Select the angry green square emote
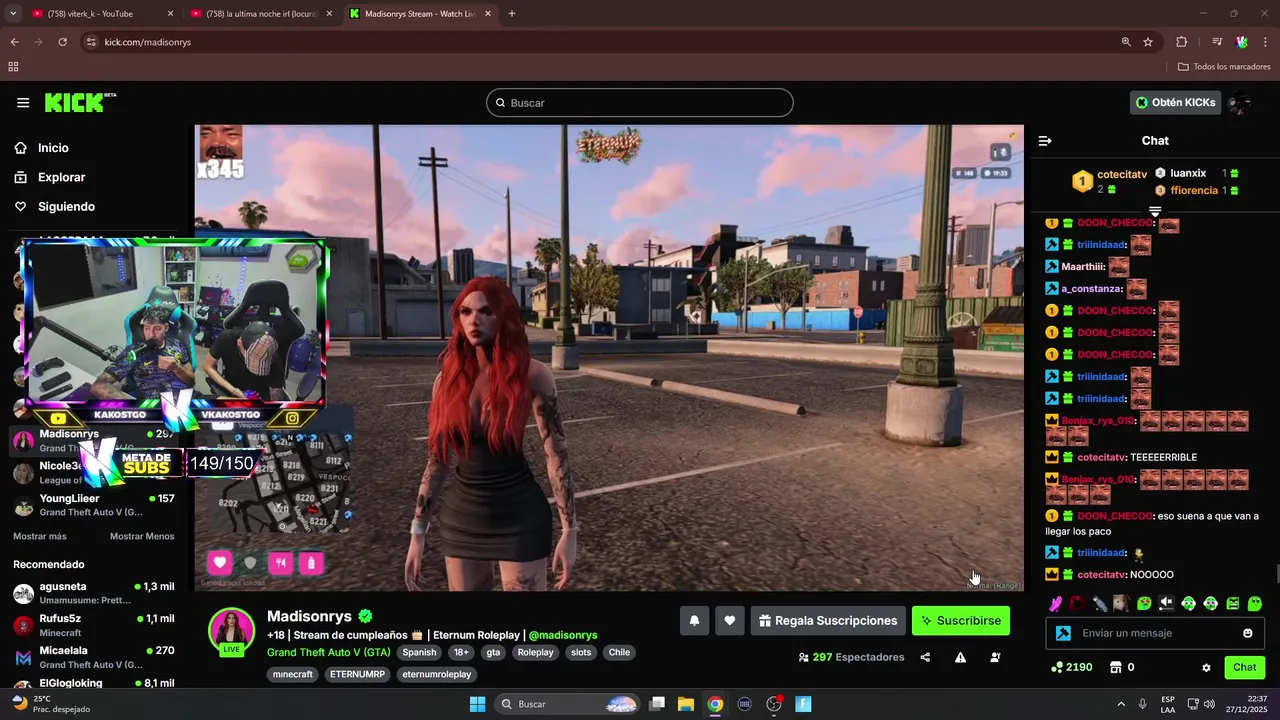1280x720 pixels. click(x=1233, y=603)
